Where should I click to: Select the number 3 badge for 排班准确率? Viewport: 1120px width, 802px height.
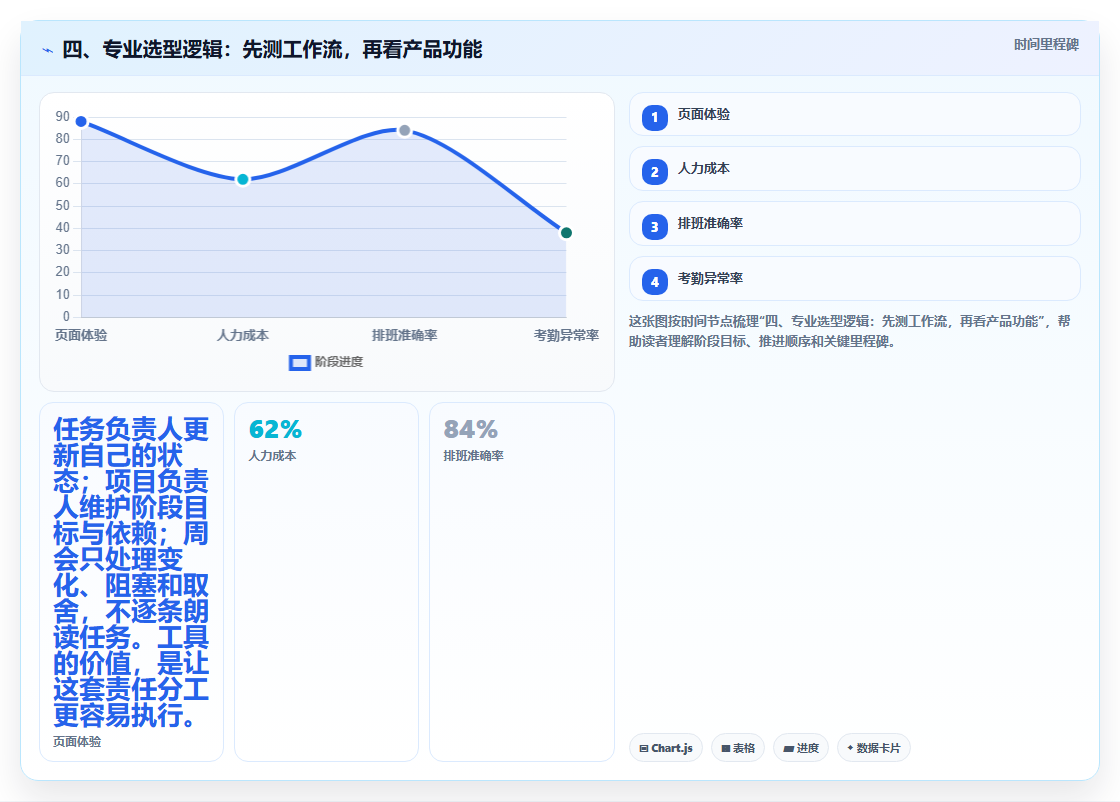[654, 227]
